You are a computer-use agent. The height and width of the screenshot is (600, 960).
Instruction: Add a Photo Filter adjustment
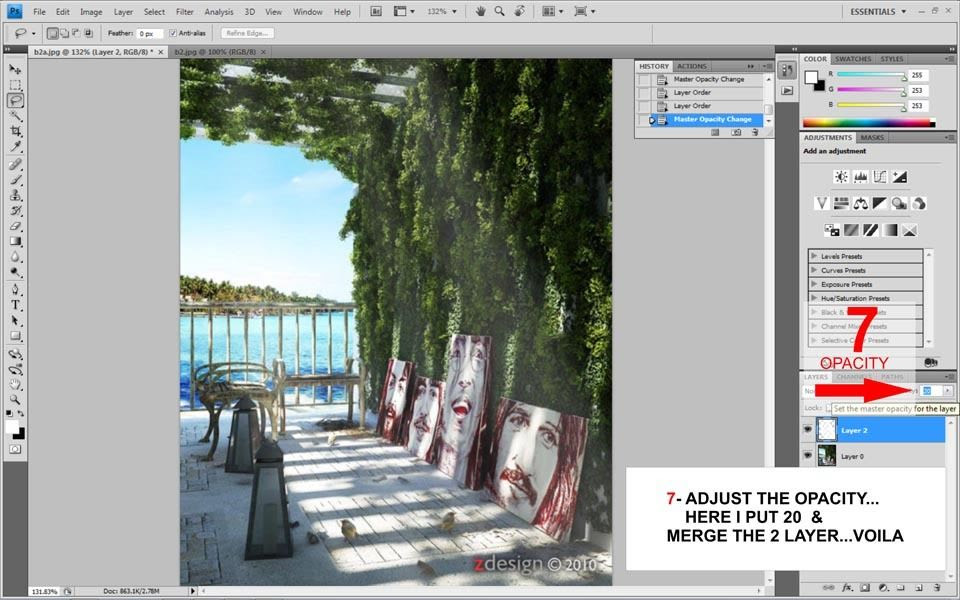point(899,203)
